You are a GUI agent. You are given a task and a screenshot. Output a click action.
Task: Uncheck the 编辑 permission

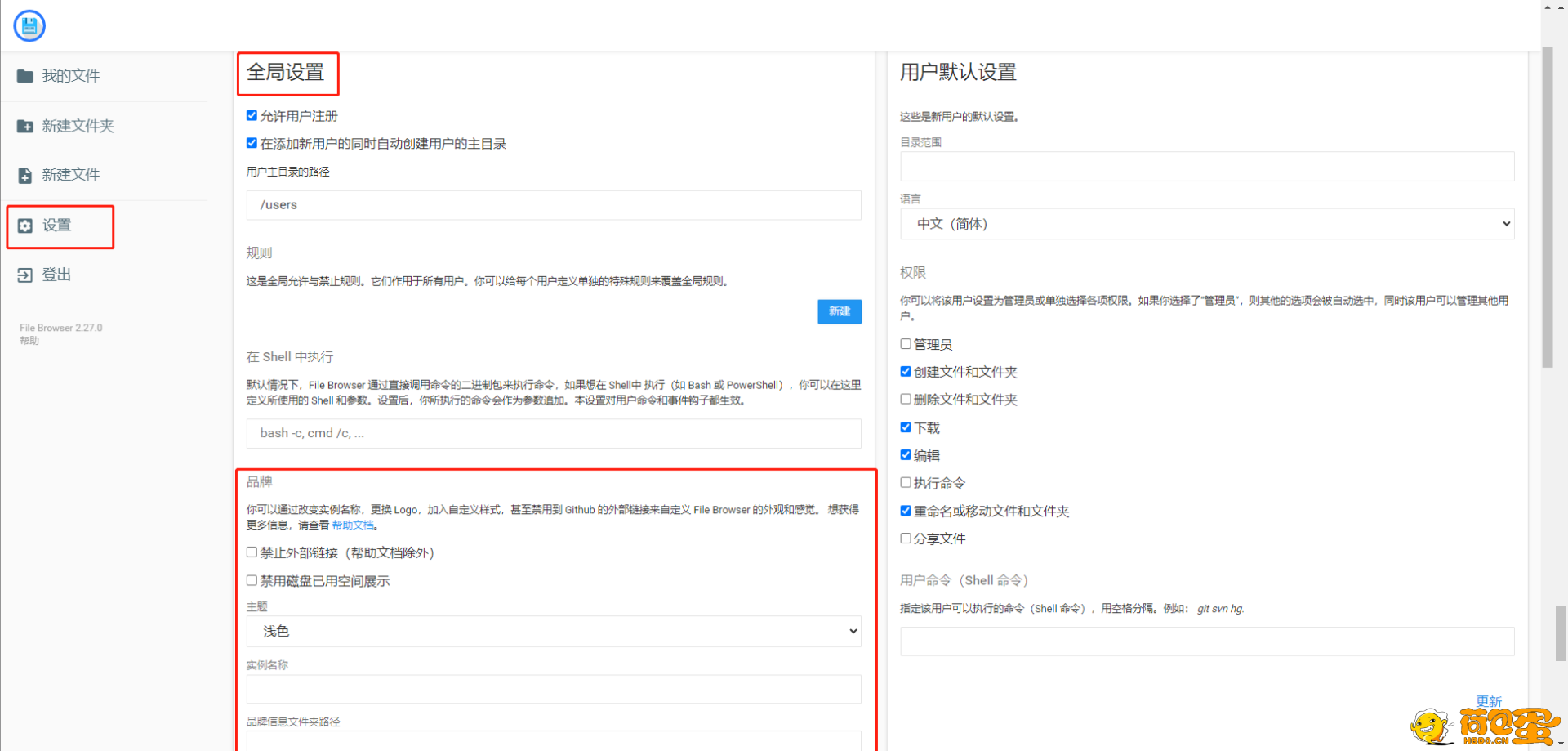(906, 455)
